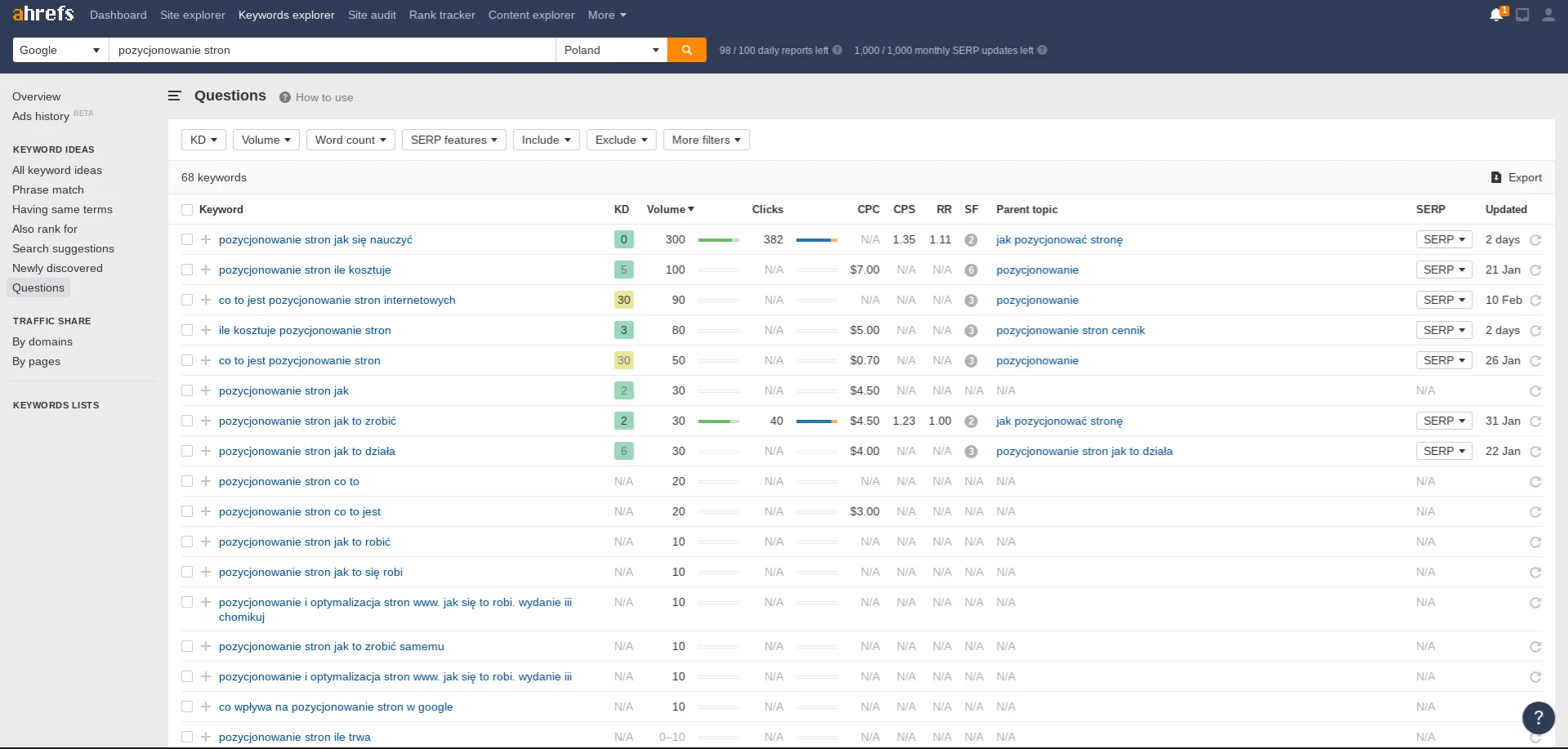The height and width of the screenshot is (749, 1568).
Task: Click the keyword search input field
Action: pos(333,50)
